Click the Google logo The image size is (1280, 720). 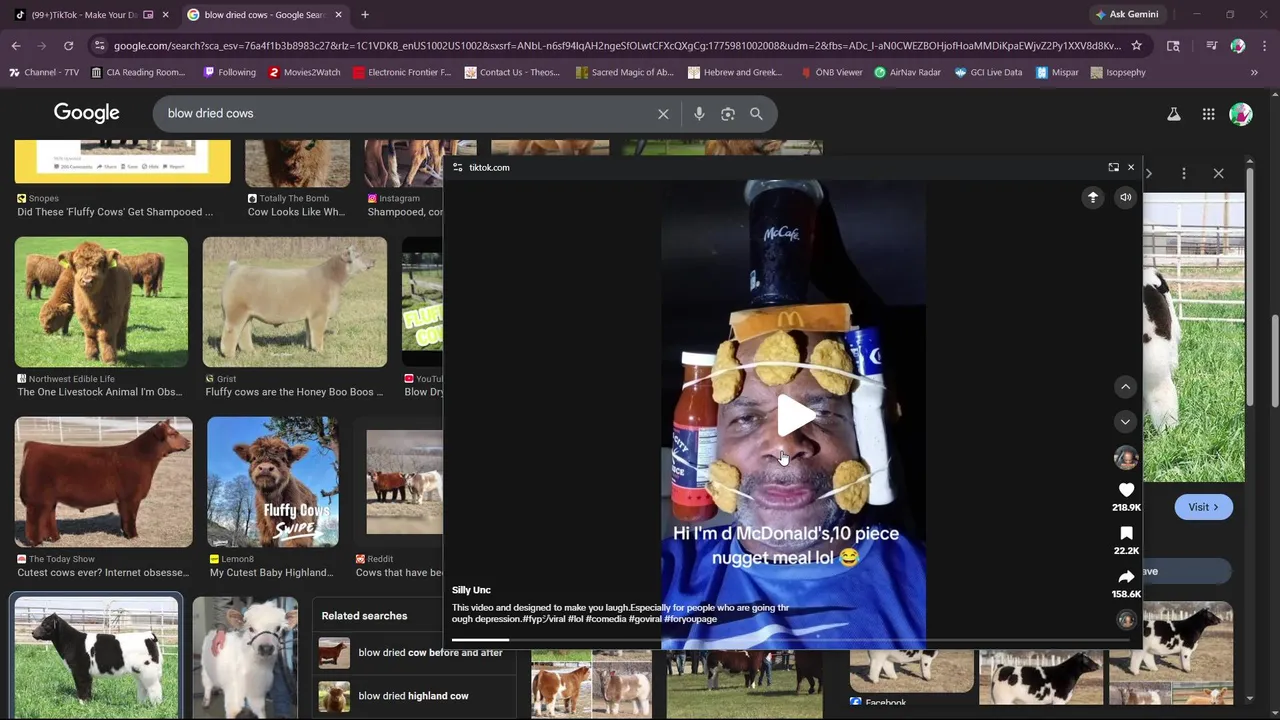coord(87,113)
